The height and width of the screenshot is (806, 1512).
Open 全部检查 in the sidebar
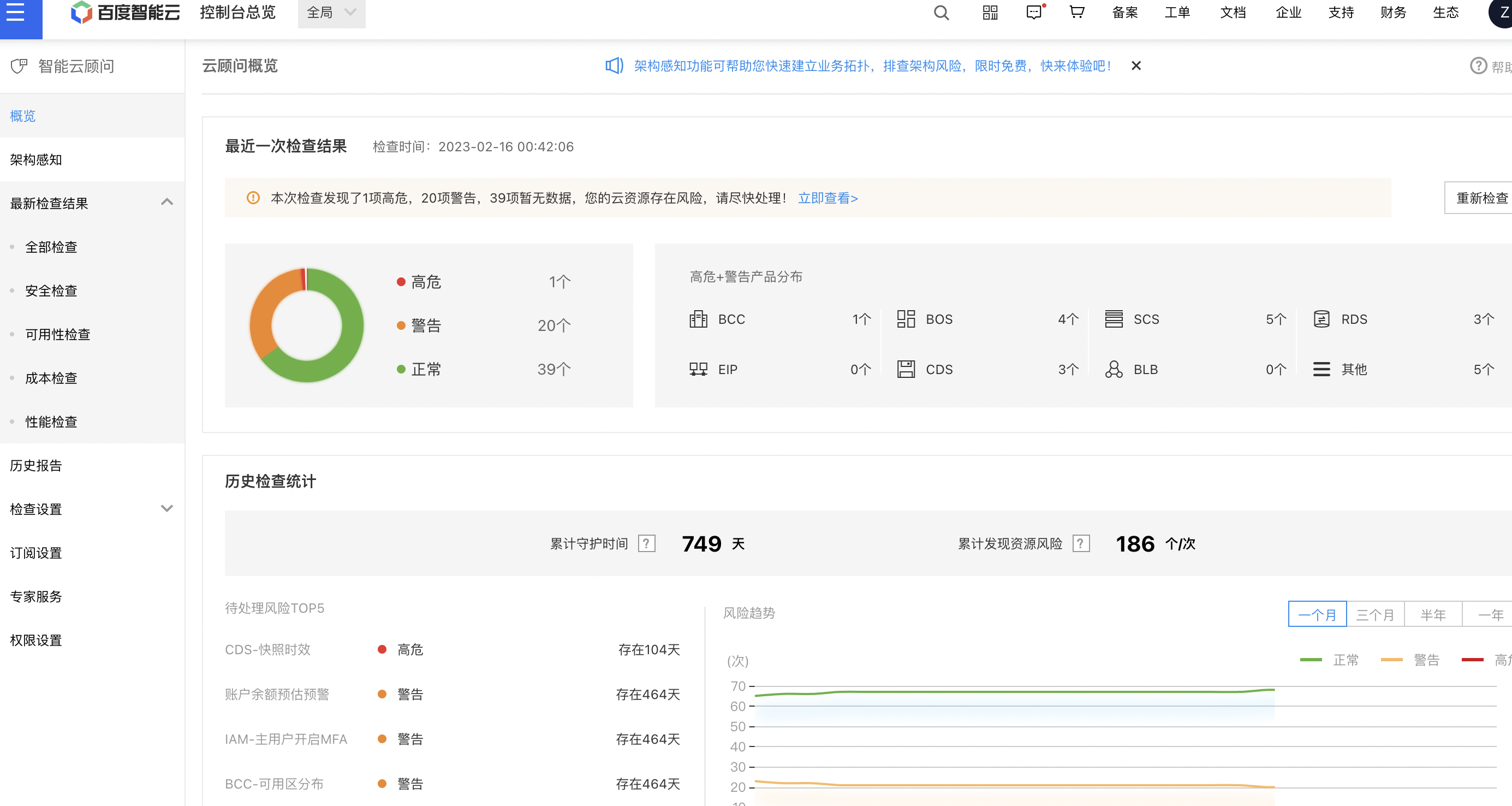[92, 247]
